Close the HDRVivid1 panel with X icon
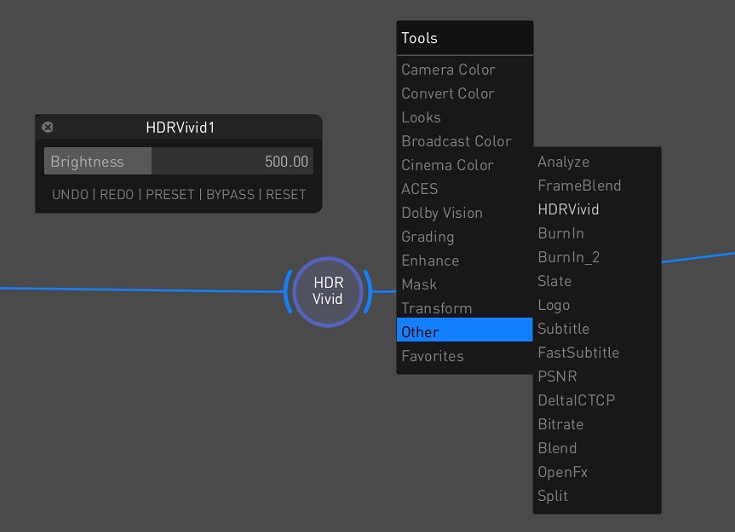The width and height of the screenshot is (735, 532). [x=47, y=127]
